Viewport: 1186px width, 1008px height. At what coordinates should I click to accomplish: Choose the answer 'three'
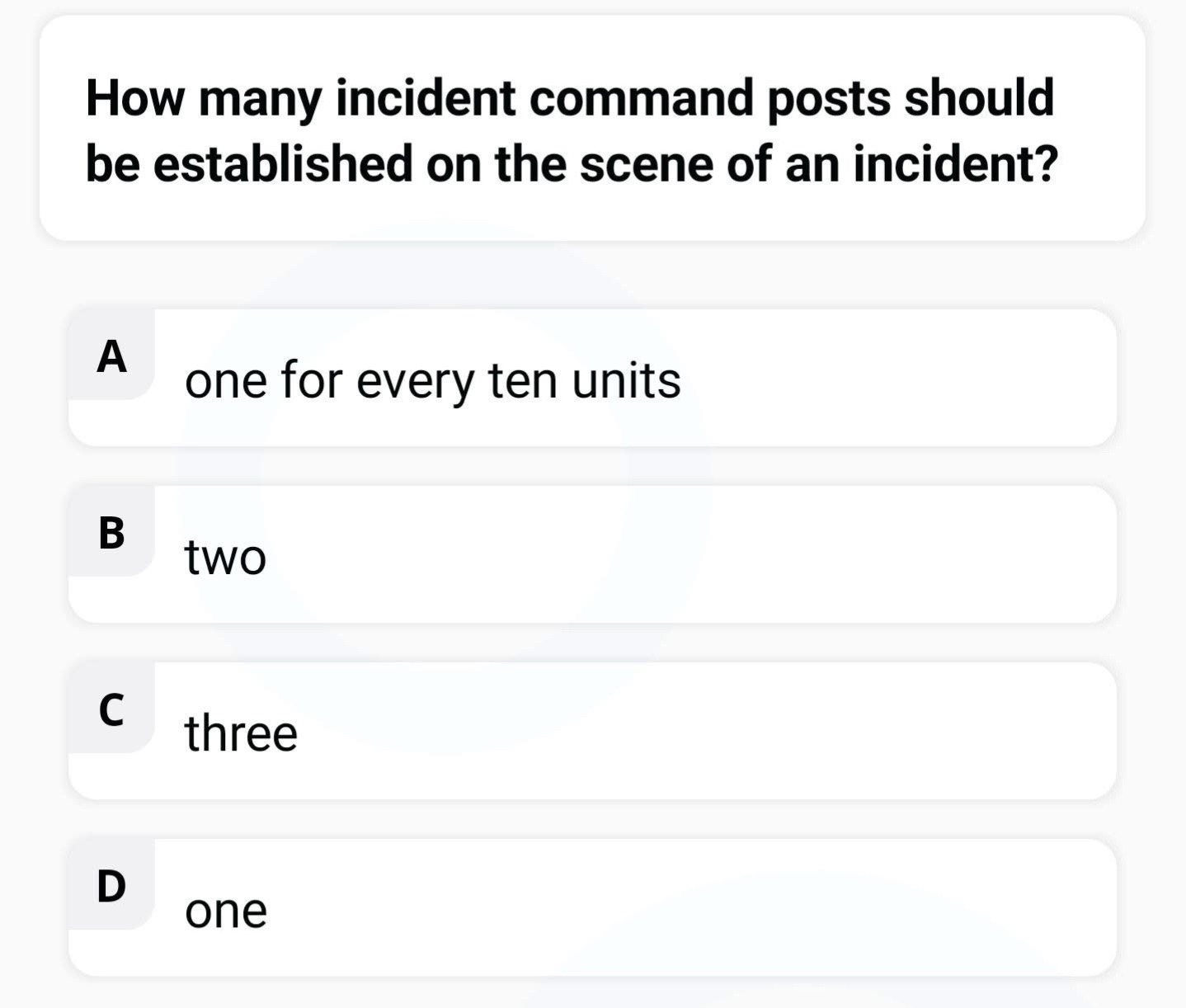(241, 732)
